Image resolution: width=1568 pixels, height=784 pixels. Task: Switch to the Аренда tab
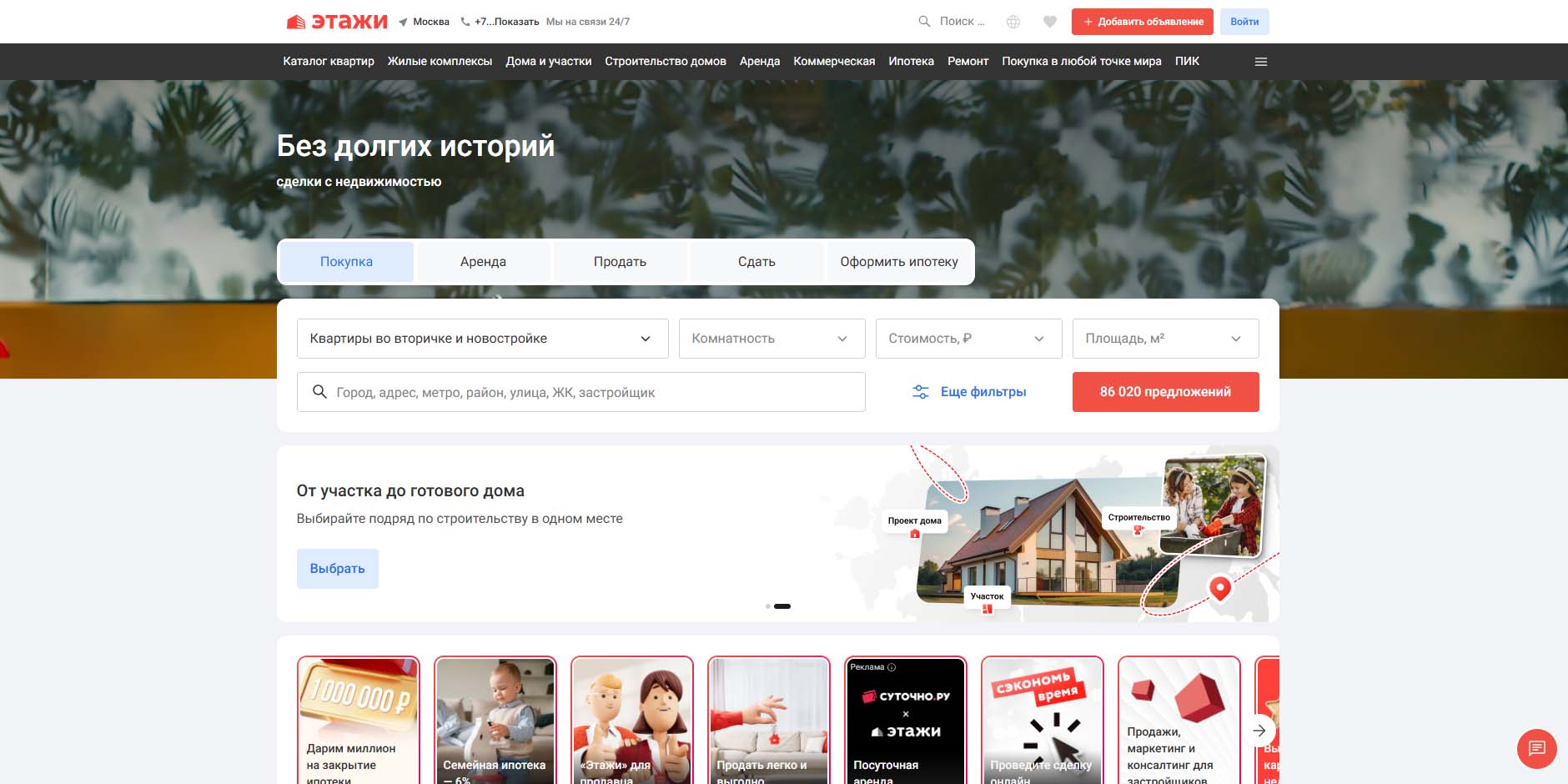point(483,262)
